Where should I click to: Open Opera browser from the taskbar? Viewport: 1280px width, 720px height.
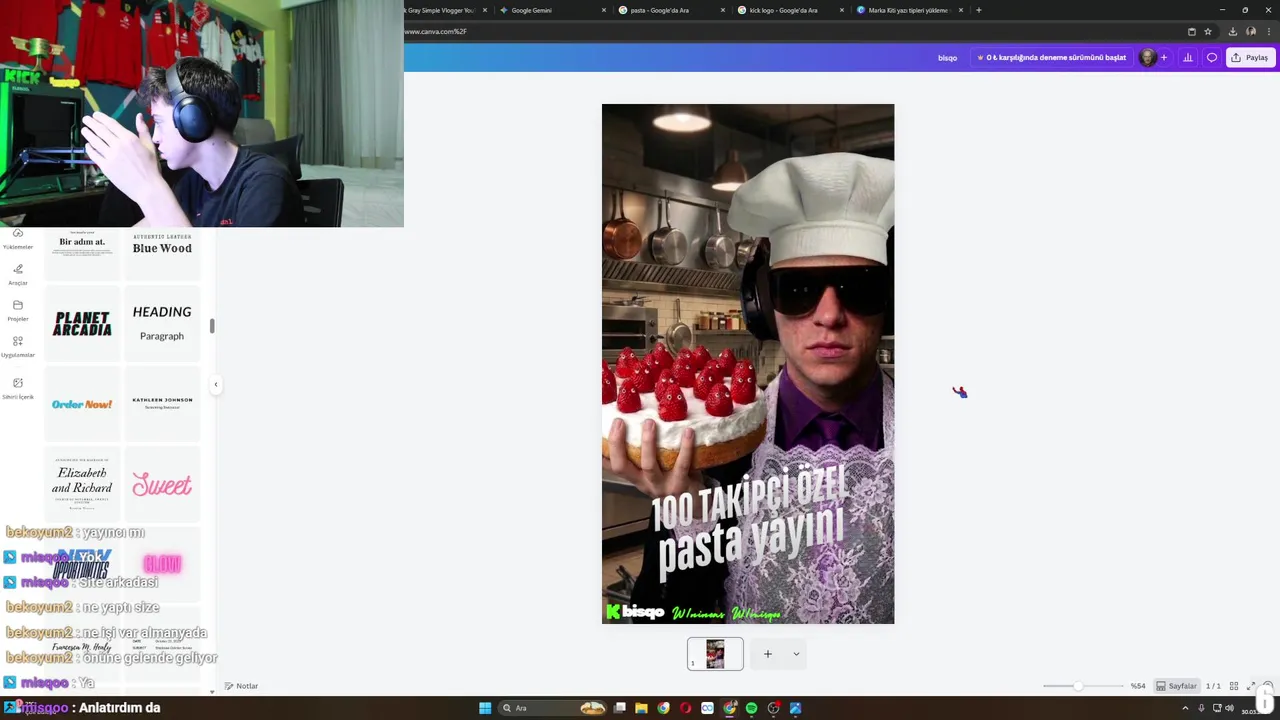pos(685,708)
